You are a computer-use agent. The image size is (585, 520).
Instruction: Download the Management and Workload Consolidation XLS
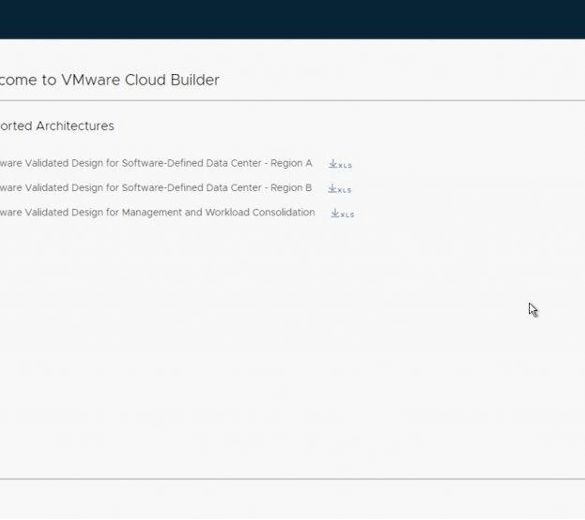click(342, 213)
